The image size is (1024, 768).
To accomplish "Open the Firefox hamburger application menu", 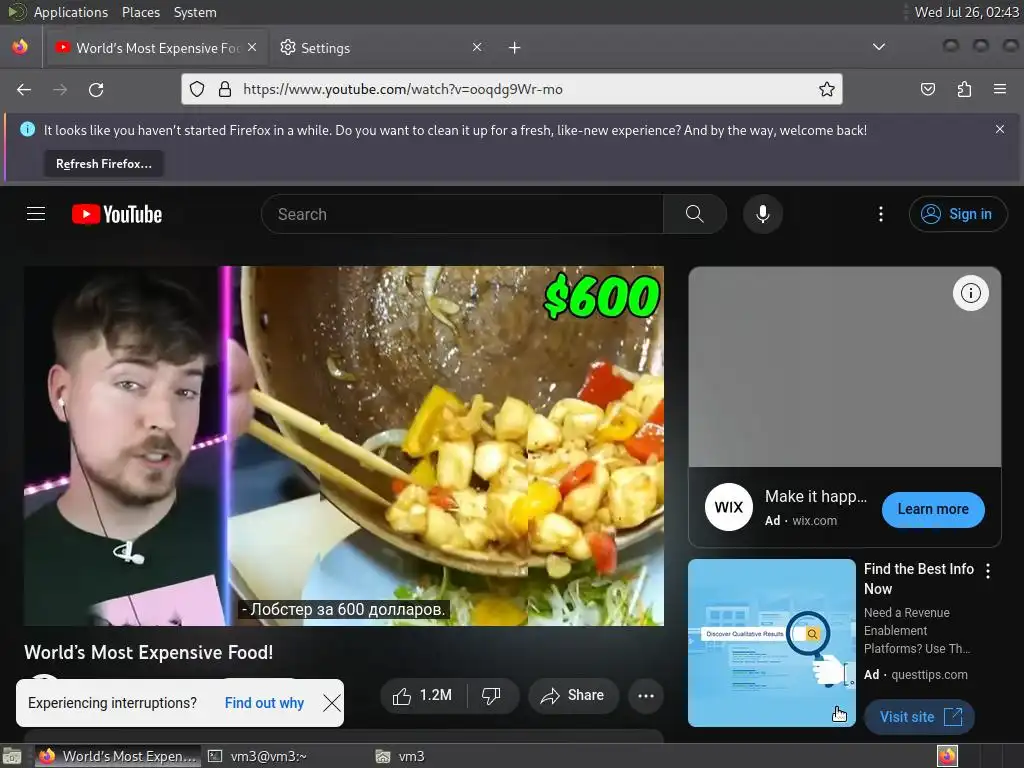I will tap(1000, 89).
